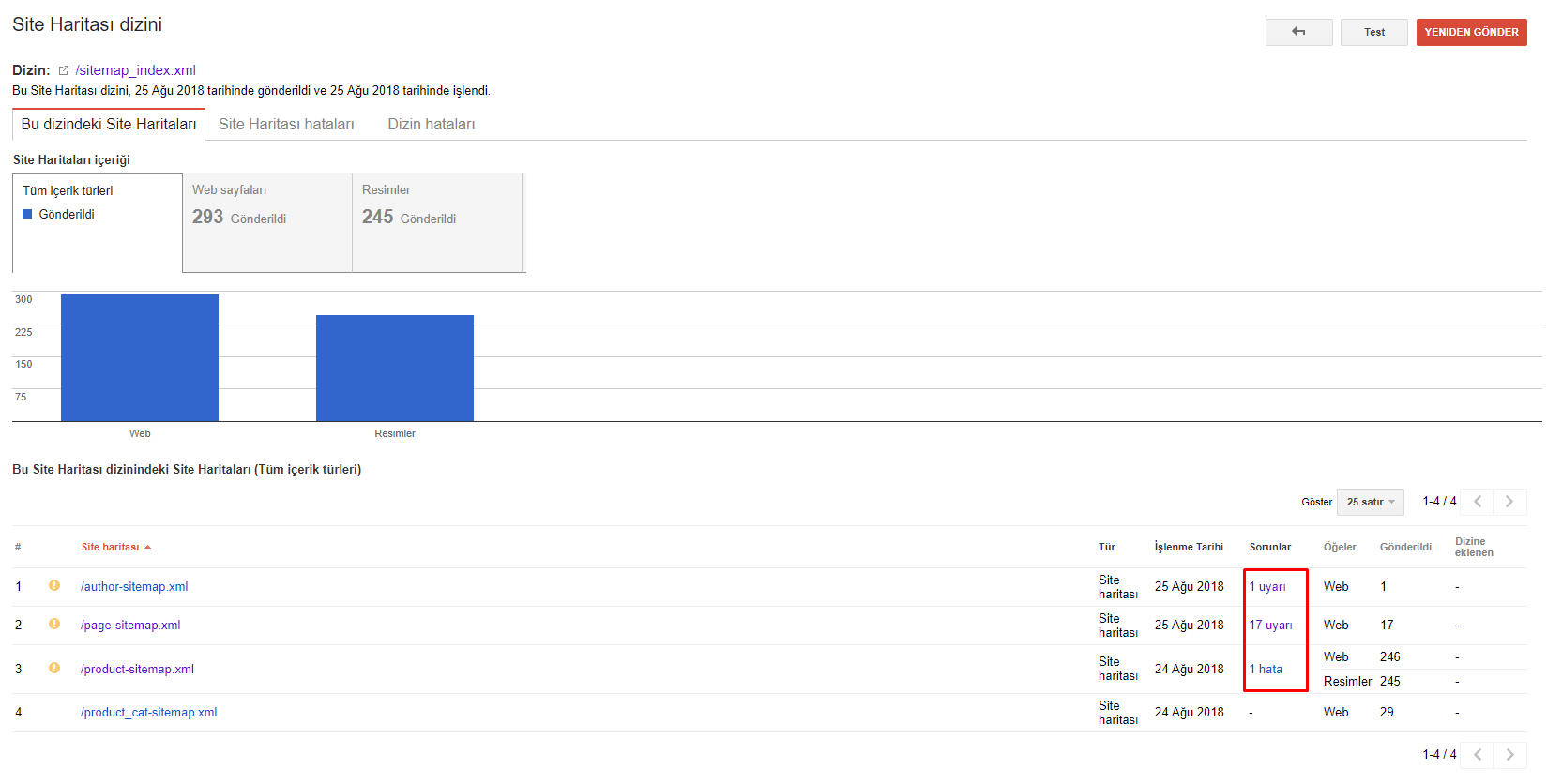This screenshot has height=784, width=1547.
Task: Click the blue Web bar in chart
Action: (140, 357)
